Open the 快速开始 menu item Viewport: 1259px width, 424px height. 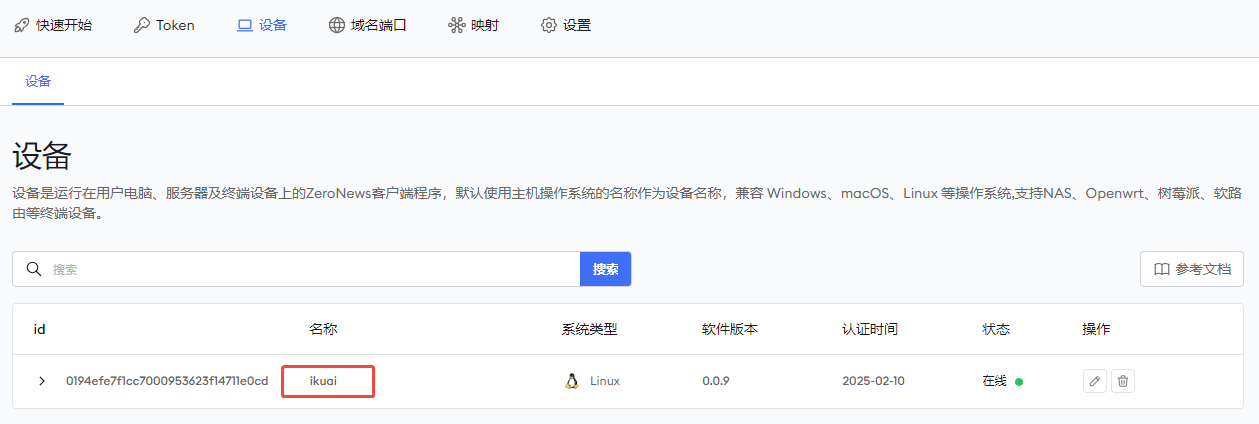point(53,25)
